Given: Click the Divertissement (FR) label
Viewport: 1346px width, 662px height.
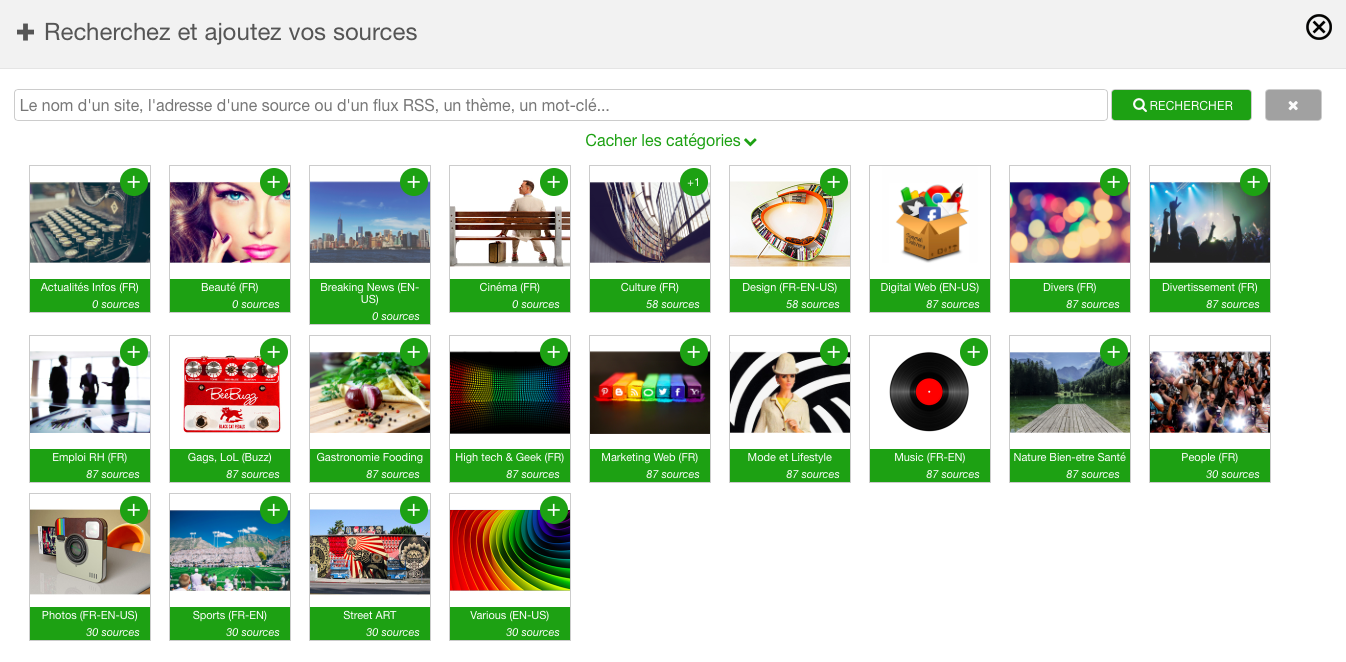Looking at the screenshot, I should (x=1210, y=288).
